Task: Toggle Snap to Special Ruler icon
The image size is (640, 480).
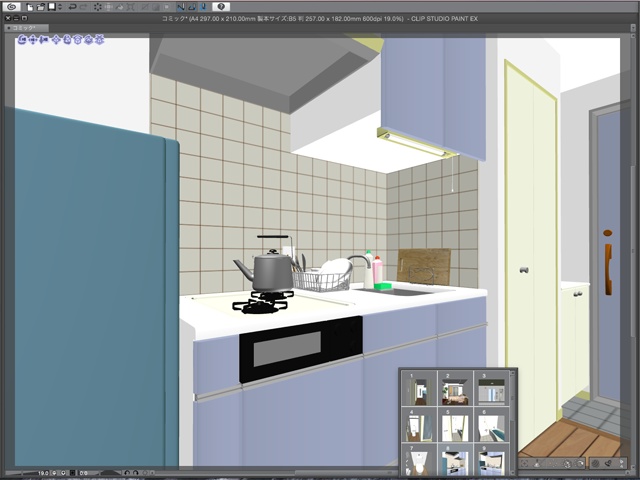Action: click(x=192, y=7)
